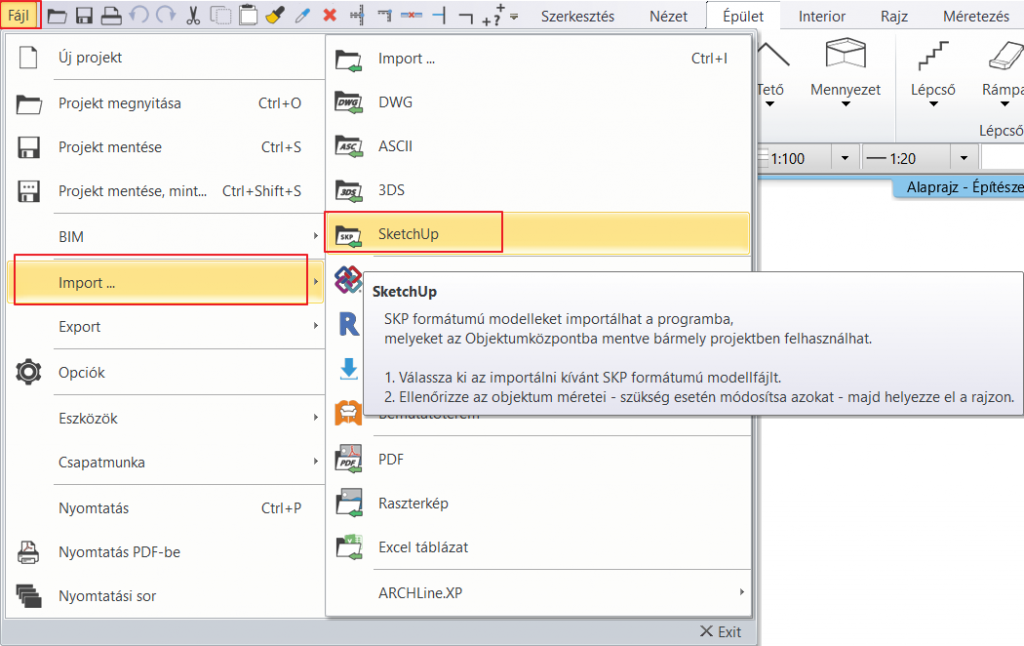Open the dropdown arrow under Mennyezet
The width and height of the screenshot is (1024, 646).
coord(846,104)
